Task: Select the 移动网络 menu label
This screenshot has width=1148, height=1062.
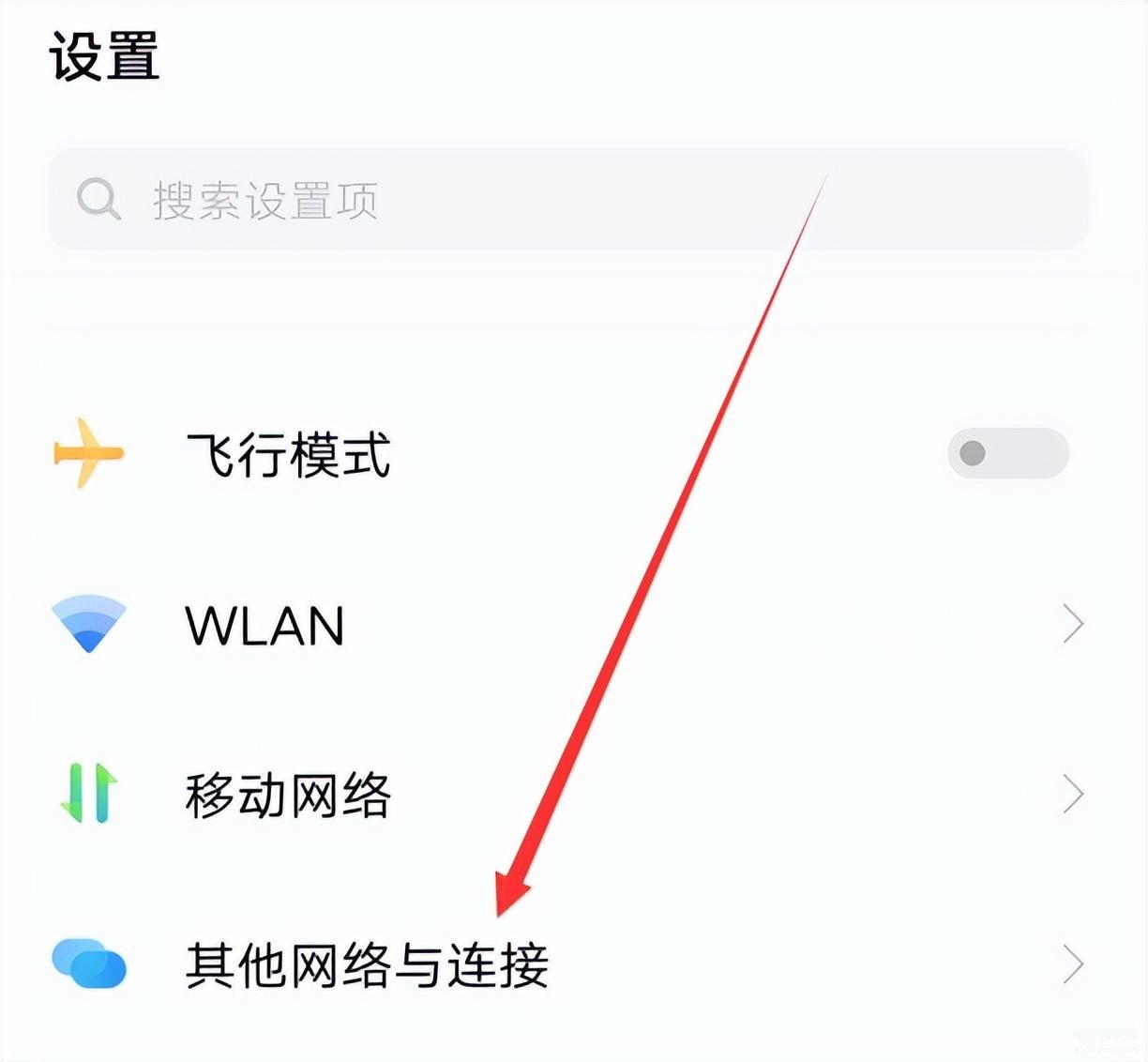Action: point(288,796)
